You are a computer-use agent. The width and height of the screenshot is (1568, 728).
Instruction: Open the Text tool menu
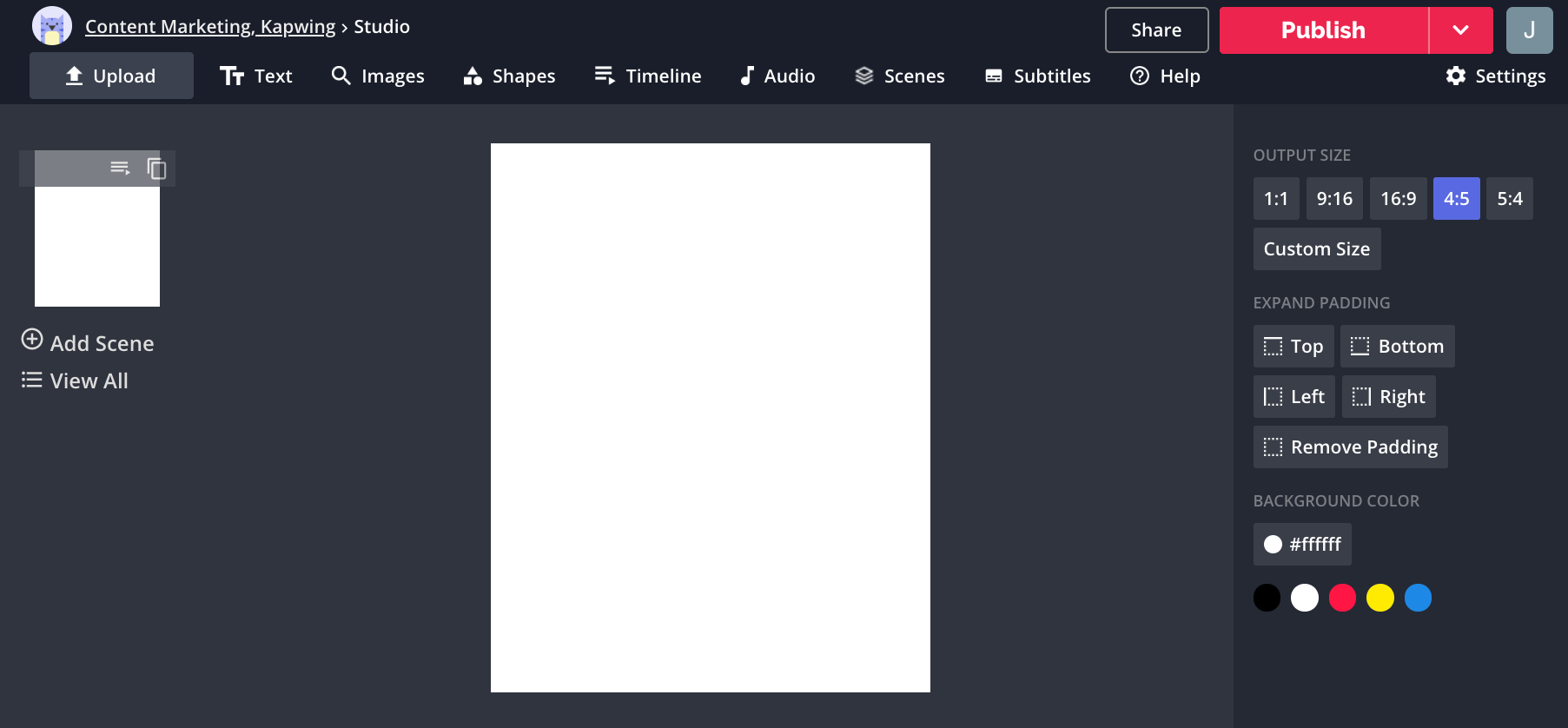tap(255, 76)
